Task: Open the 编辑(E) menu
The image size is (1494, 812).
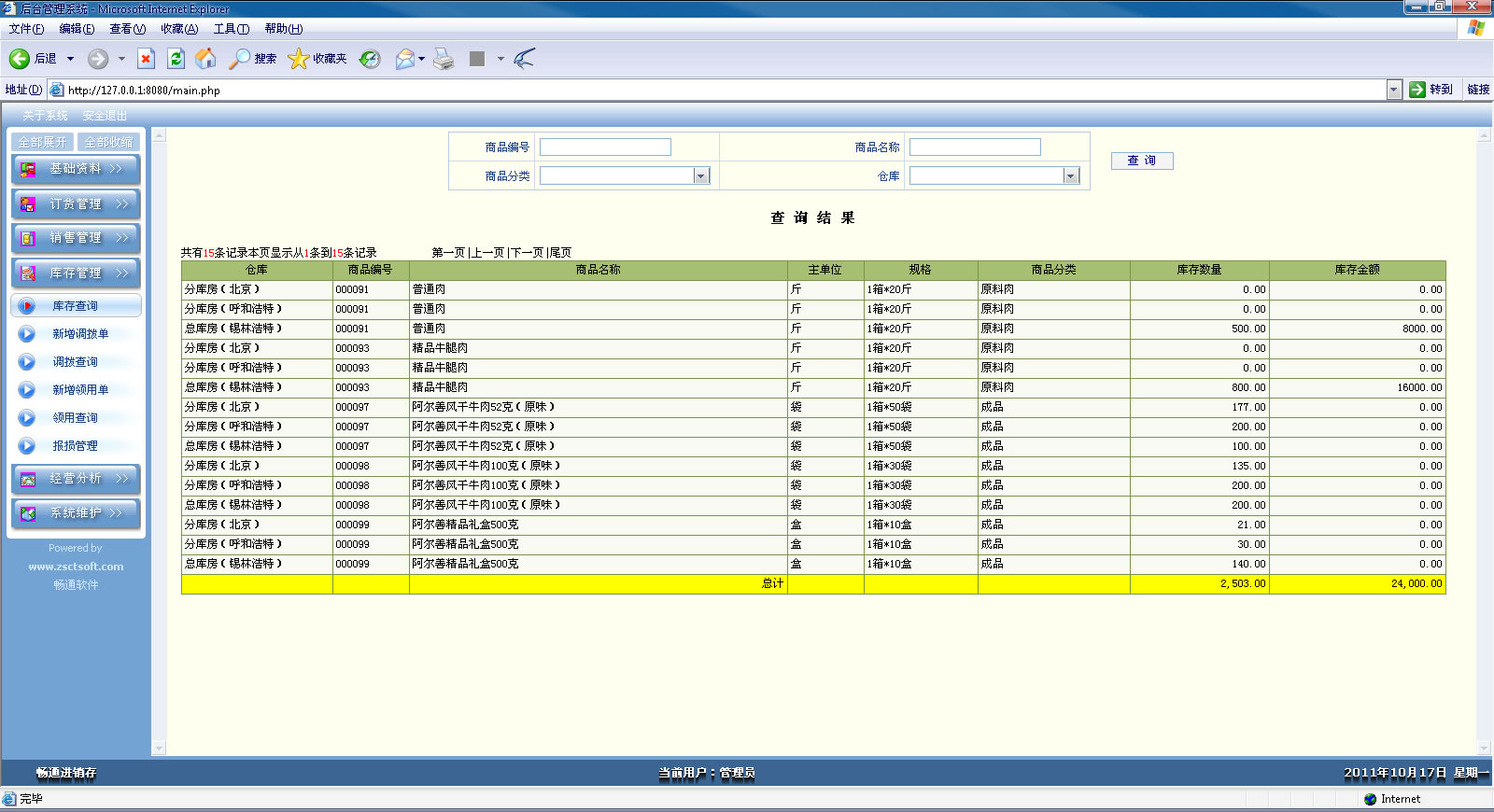Action: [x=77, y=29]
